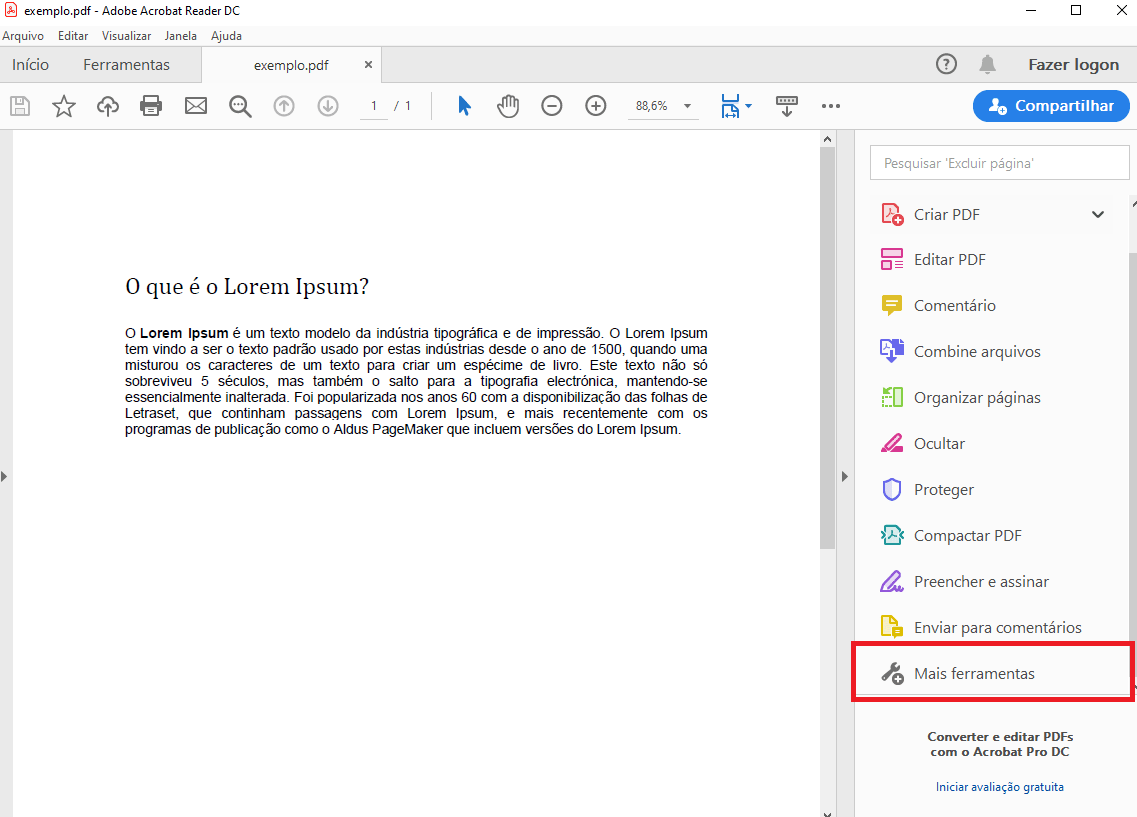Open the Proteger tool
The width and height of the screenshot is (1137, 817).
tap(945, 489)
